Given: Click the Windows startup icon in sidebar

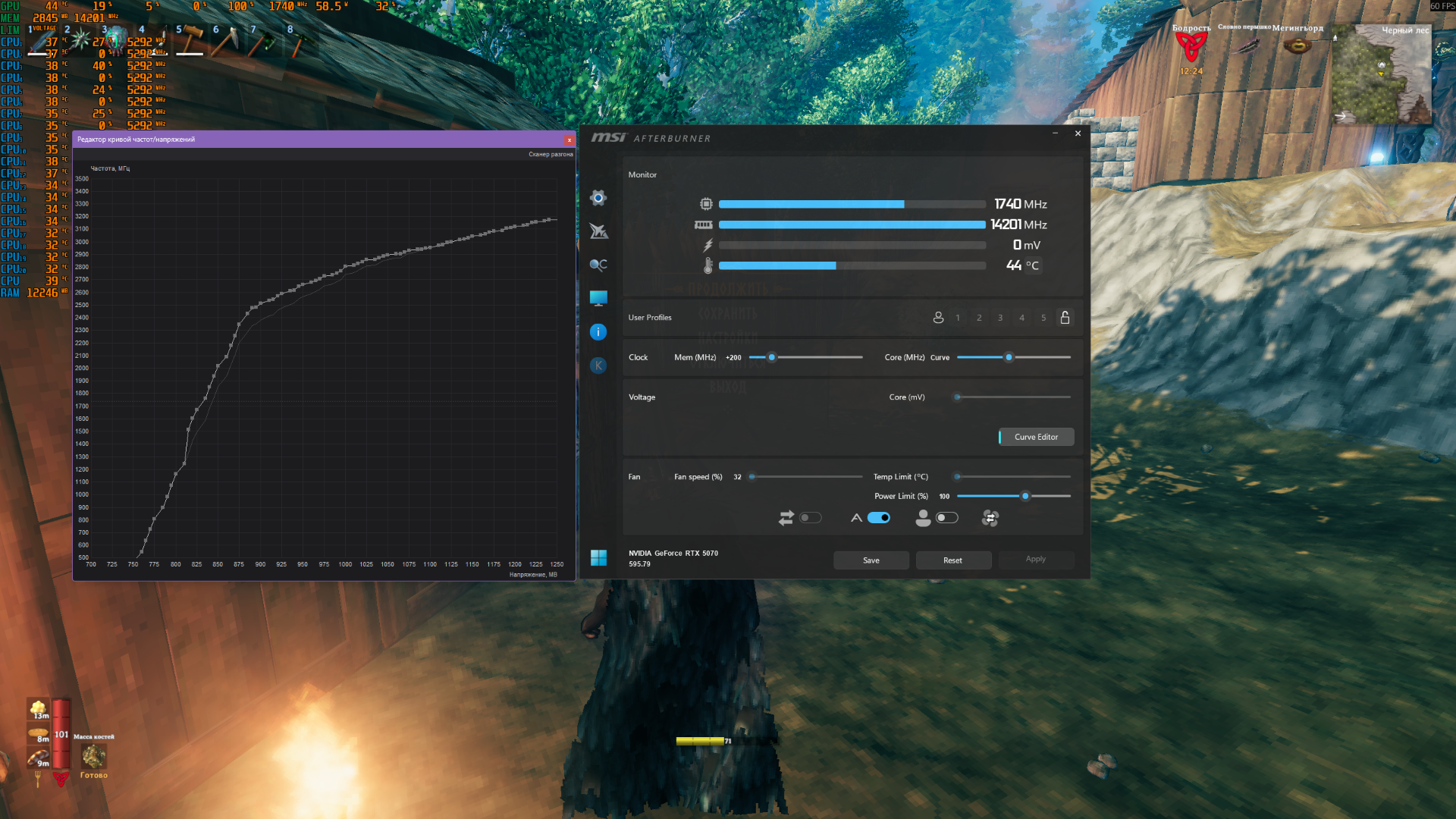Looking at the screenshot, I should coord(598,558).
